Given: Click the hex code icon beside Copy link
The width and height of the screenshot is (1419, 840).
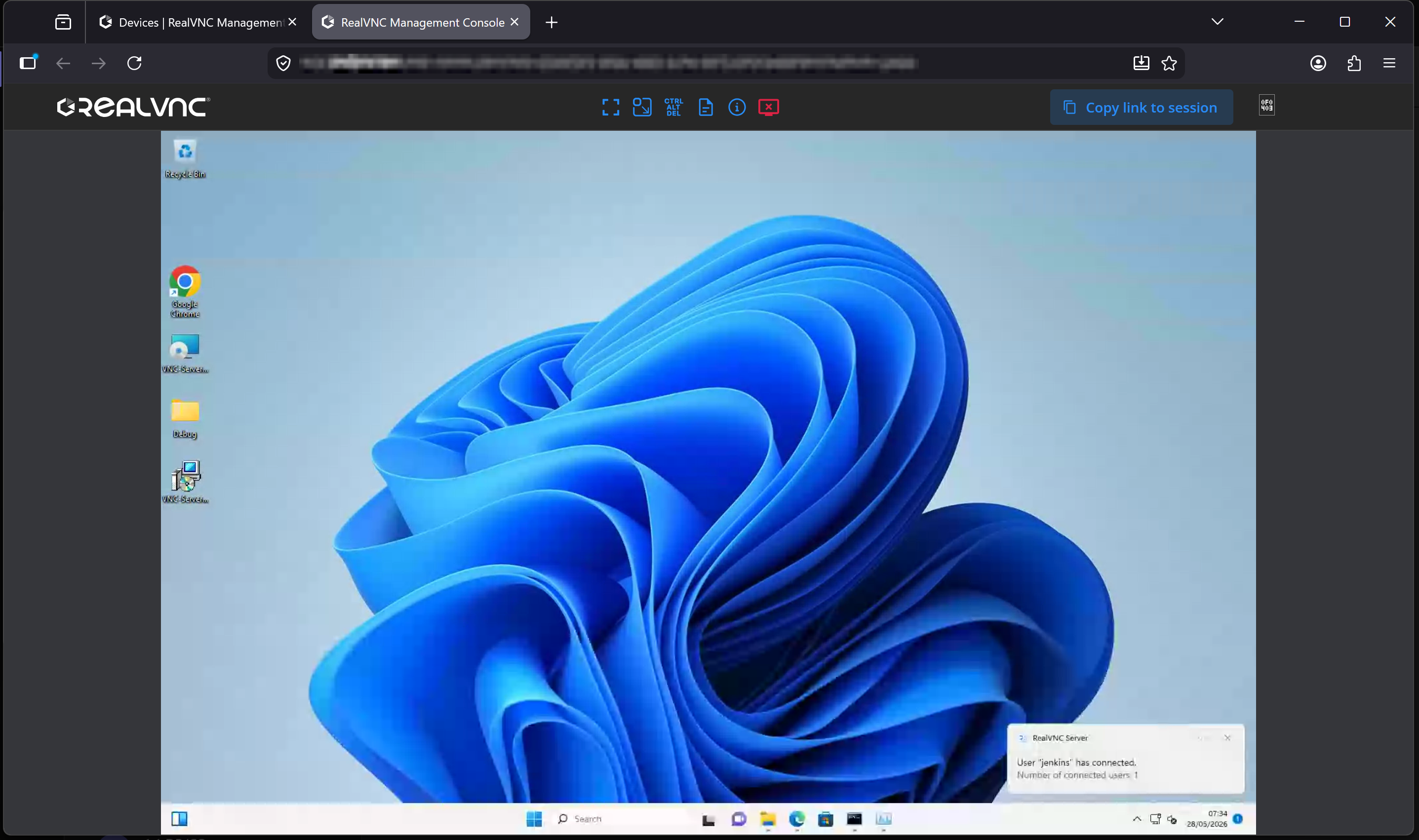Looking at the screenshot, I should click(1266, 105).
